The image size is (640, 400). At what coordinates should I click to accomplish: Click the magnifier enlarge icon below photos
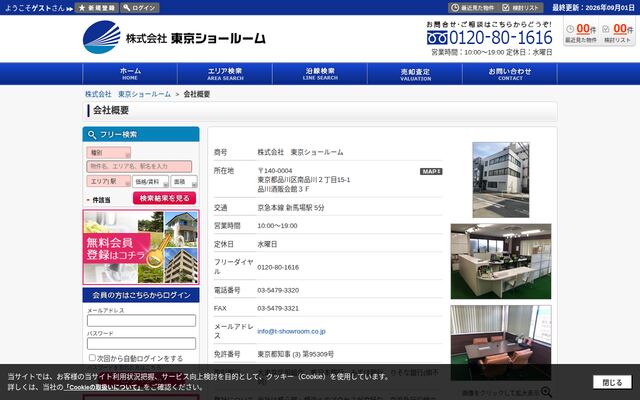[546, 392]
